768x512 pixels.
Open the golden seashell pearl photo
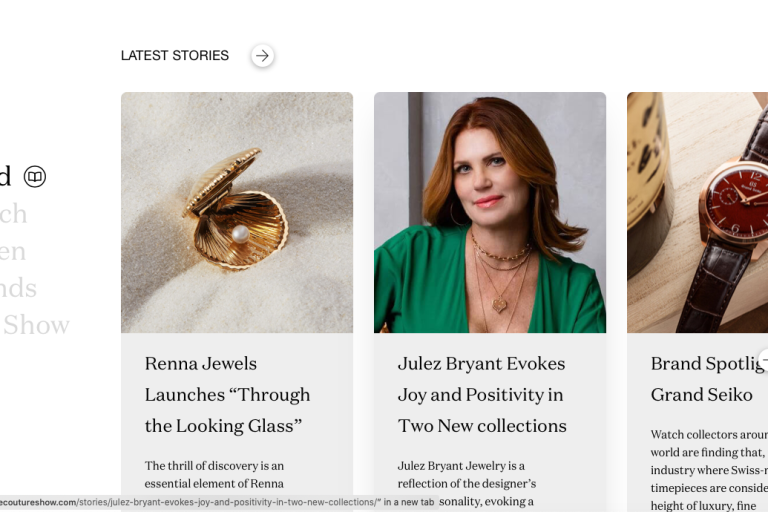tap(237, 212)
